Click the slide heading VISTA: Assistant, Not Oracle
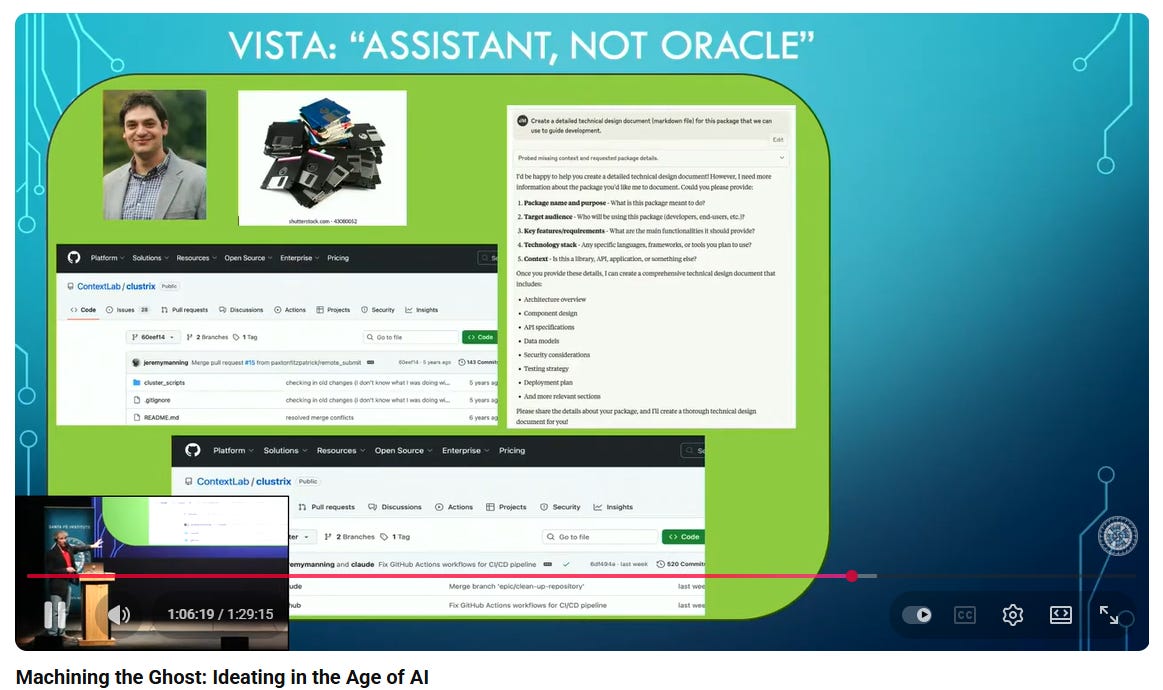This screenshot has height=690, width=1163. (x=521, y=46)
